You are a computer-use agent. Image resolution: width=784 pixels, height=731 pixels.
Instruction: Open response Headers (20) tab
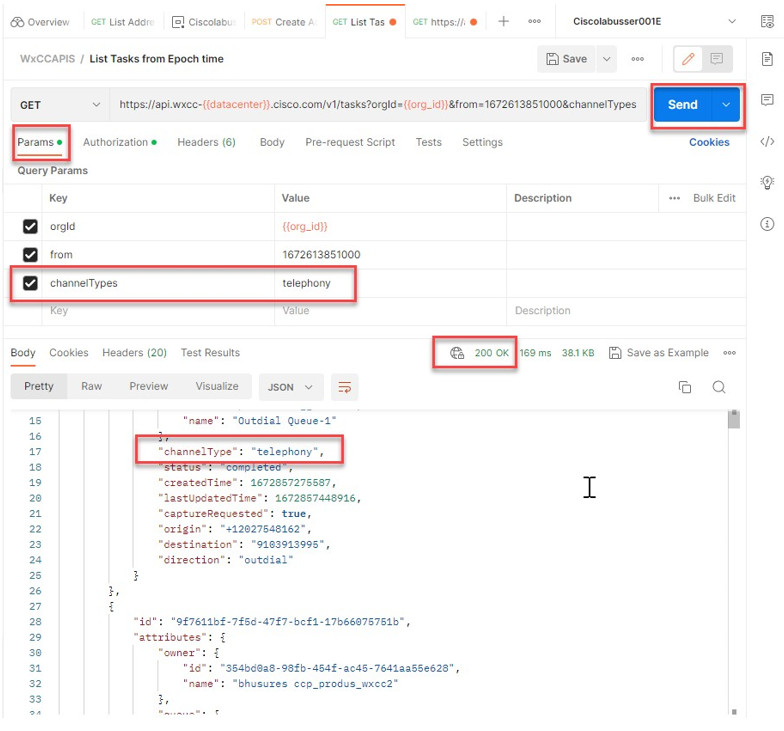point(134,353)
